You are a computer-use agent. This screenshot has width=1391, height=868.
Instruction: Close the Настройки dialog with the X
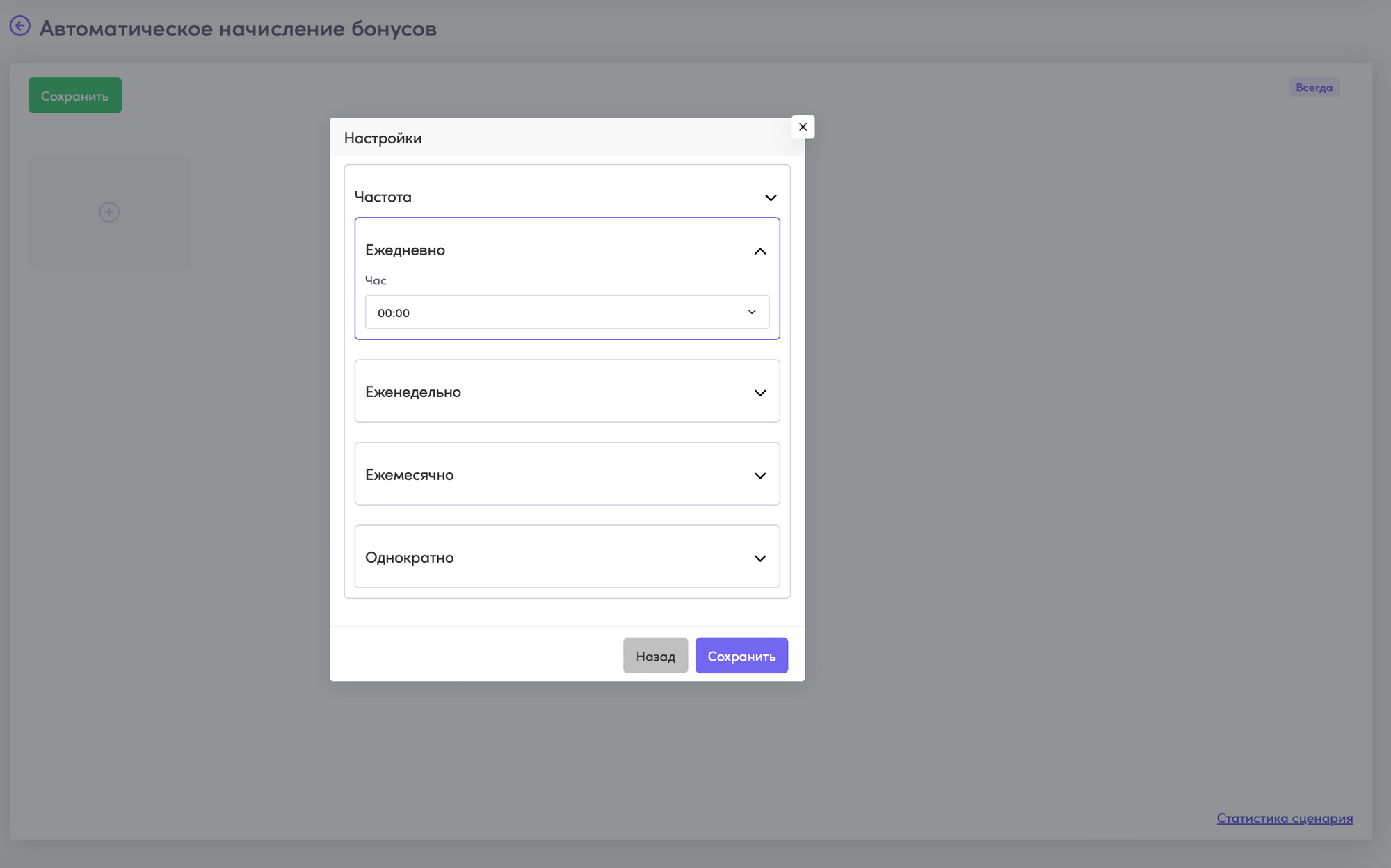pyautogui.click(x=803, y=127)
